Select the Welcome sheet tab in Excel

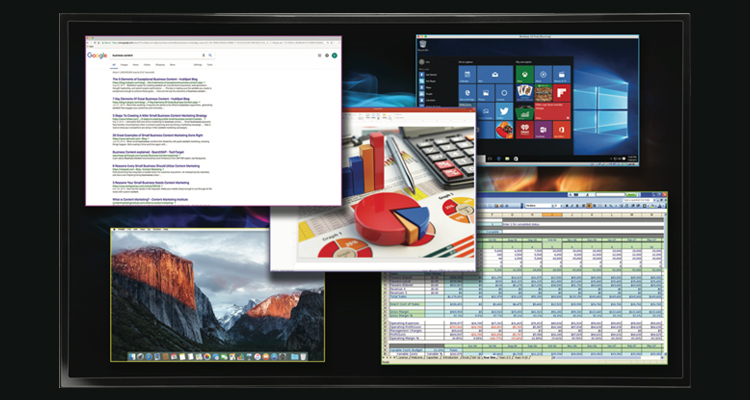417,357
